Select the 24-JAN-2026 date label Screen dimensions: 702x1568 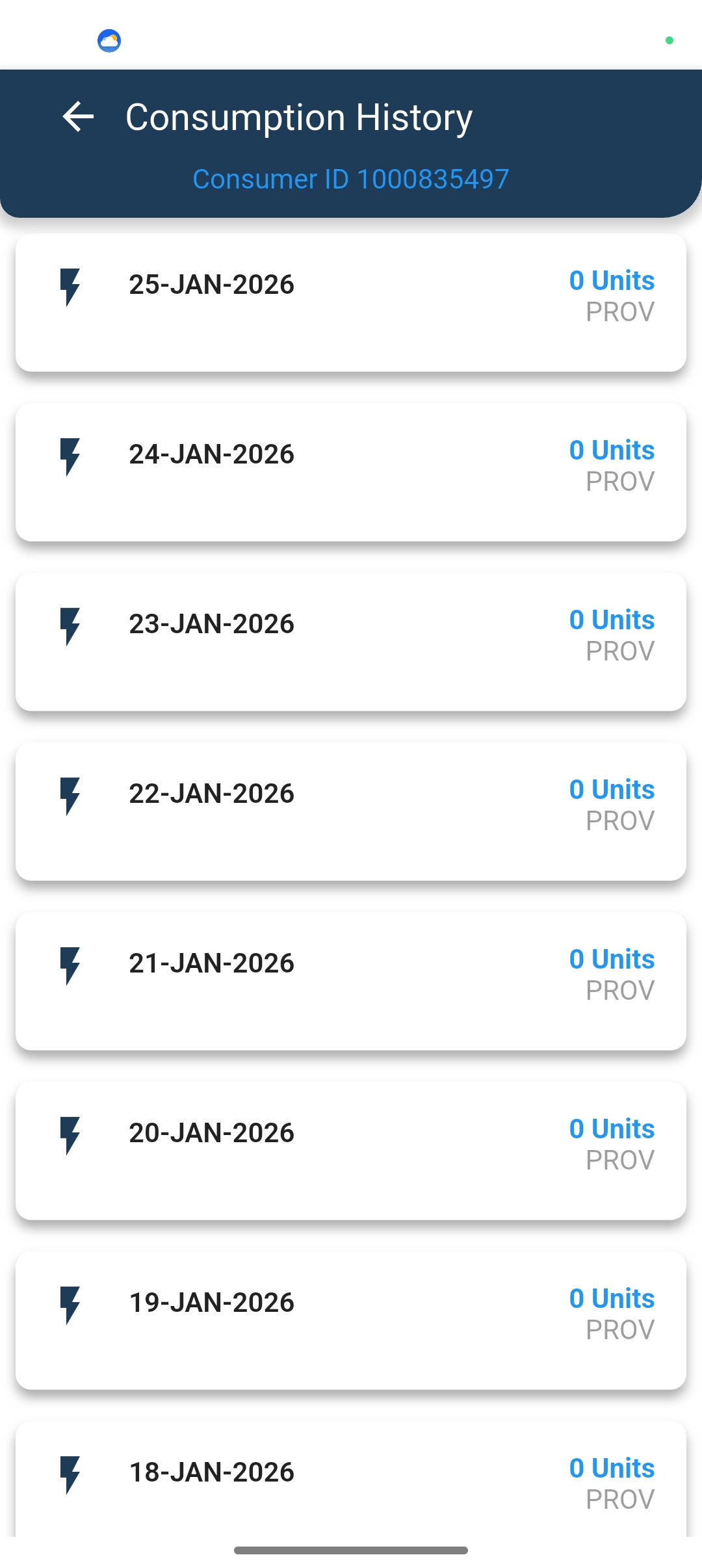click(211, 454)
